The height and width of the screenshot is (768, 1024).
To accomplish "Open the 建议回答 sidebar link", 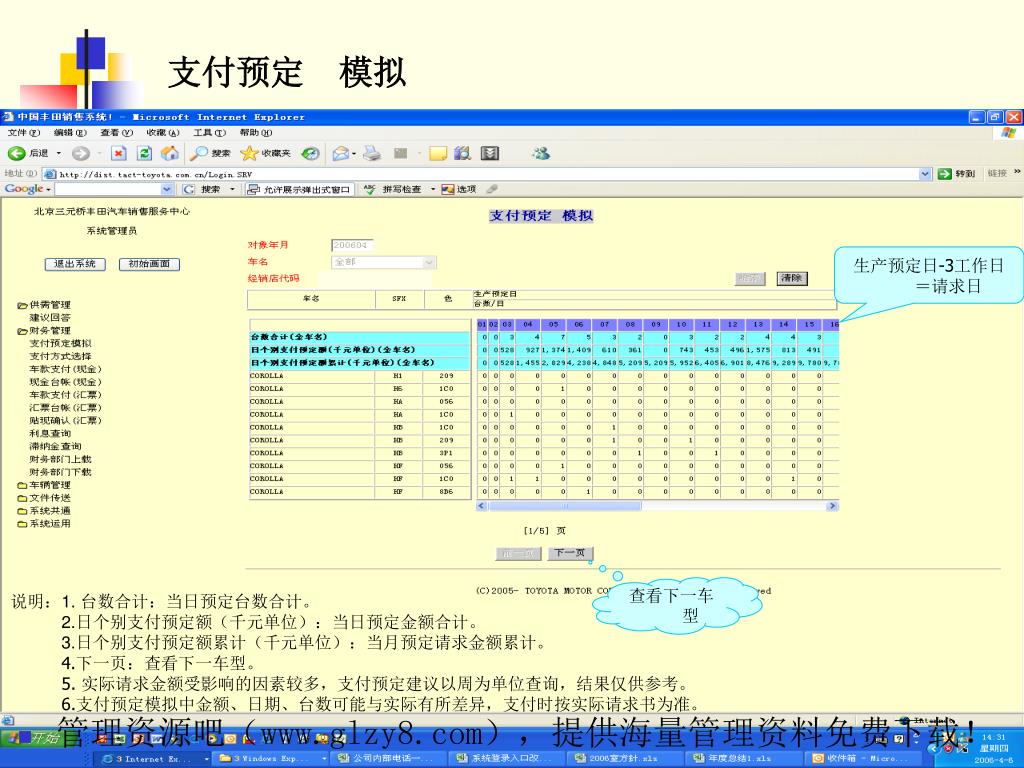I will pyautogui.click(x=50, y=318).
